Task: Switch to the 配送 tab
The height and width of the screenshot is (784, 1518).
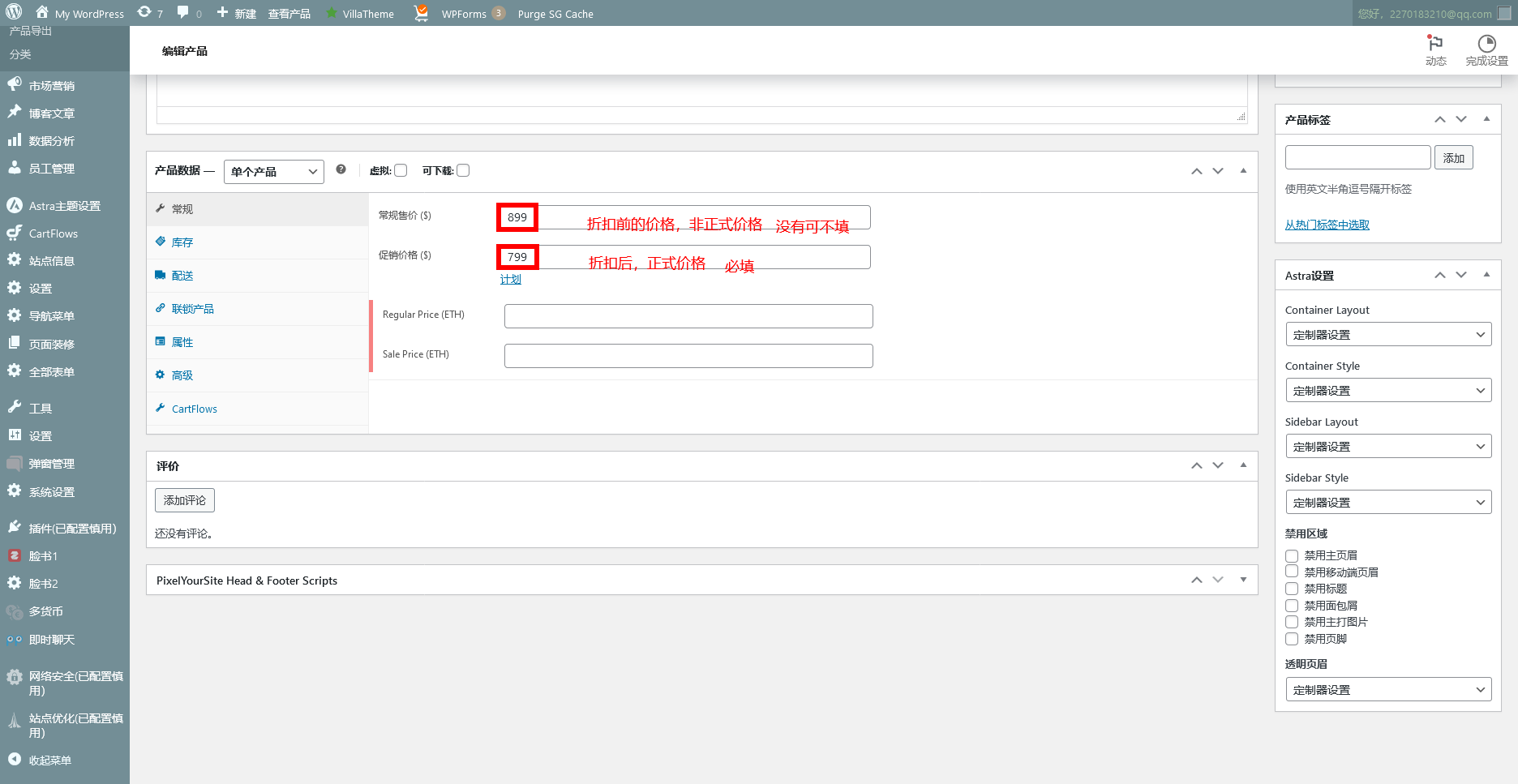Action: pos(258,276)
